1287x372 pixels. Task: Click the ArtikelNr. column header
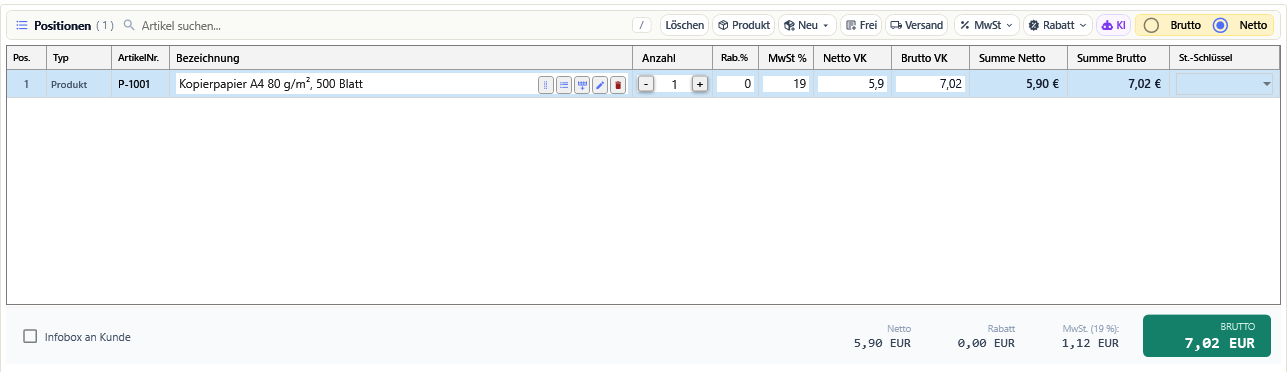point(140,58)
